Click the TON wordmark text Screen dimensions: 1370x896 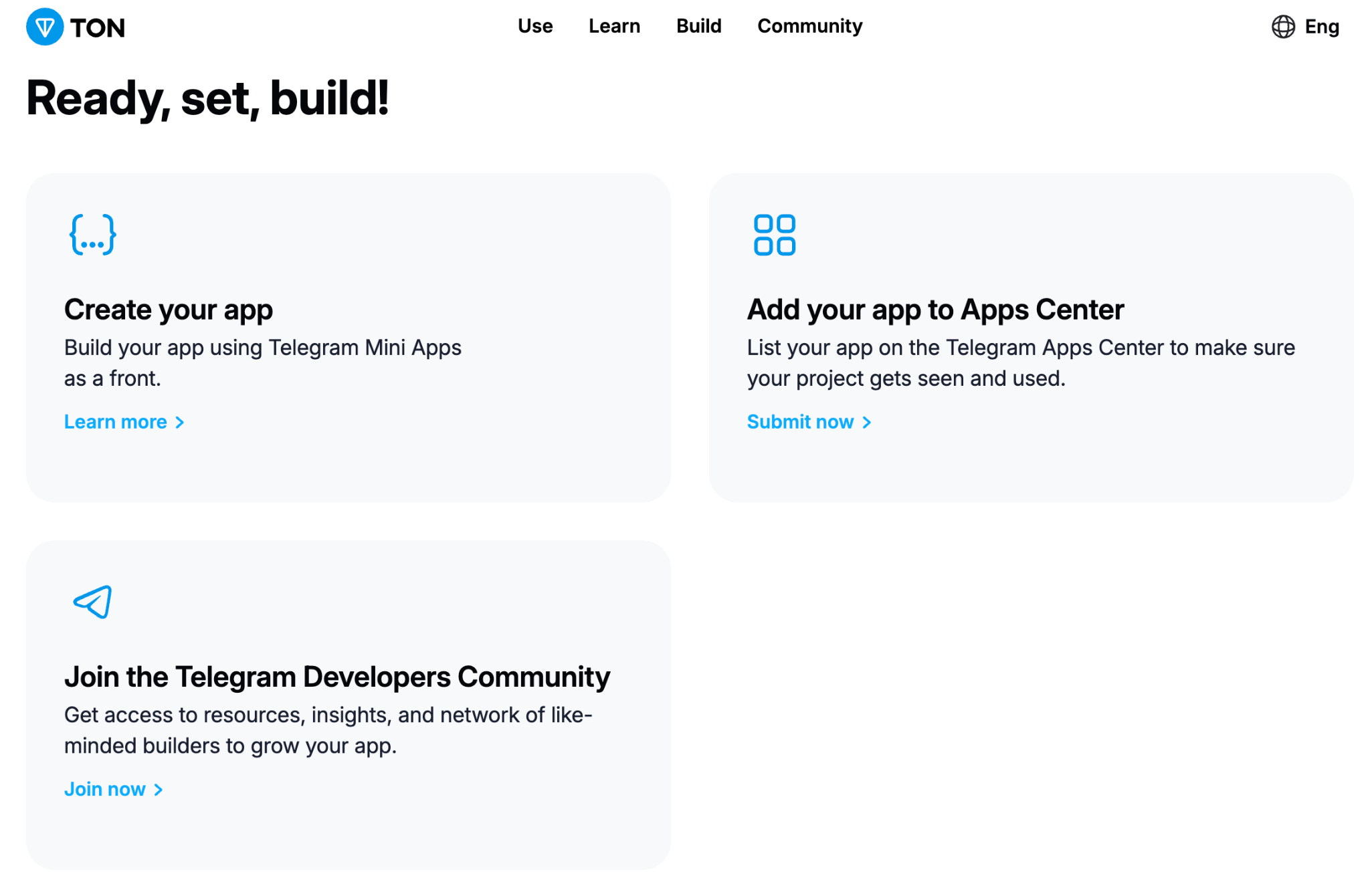point(98,28)
